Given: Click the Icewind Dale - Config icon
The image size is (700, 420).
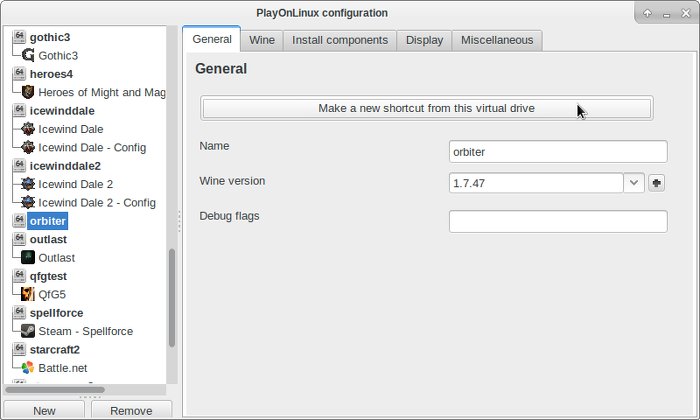Looking at the screenshot, I should pyautogui.click(x=28, y=147).
